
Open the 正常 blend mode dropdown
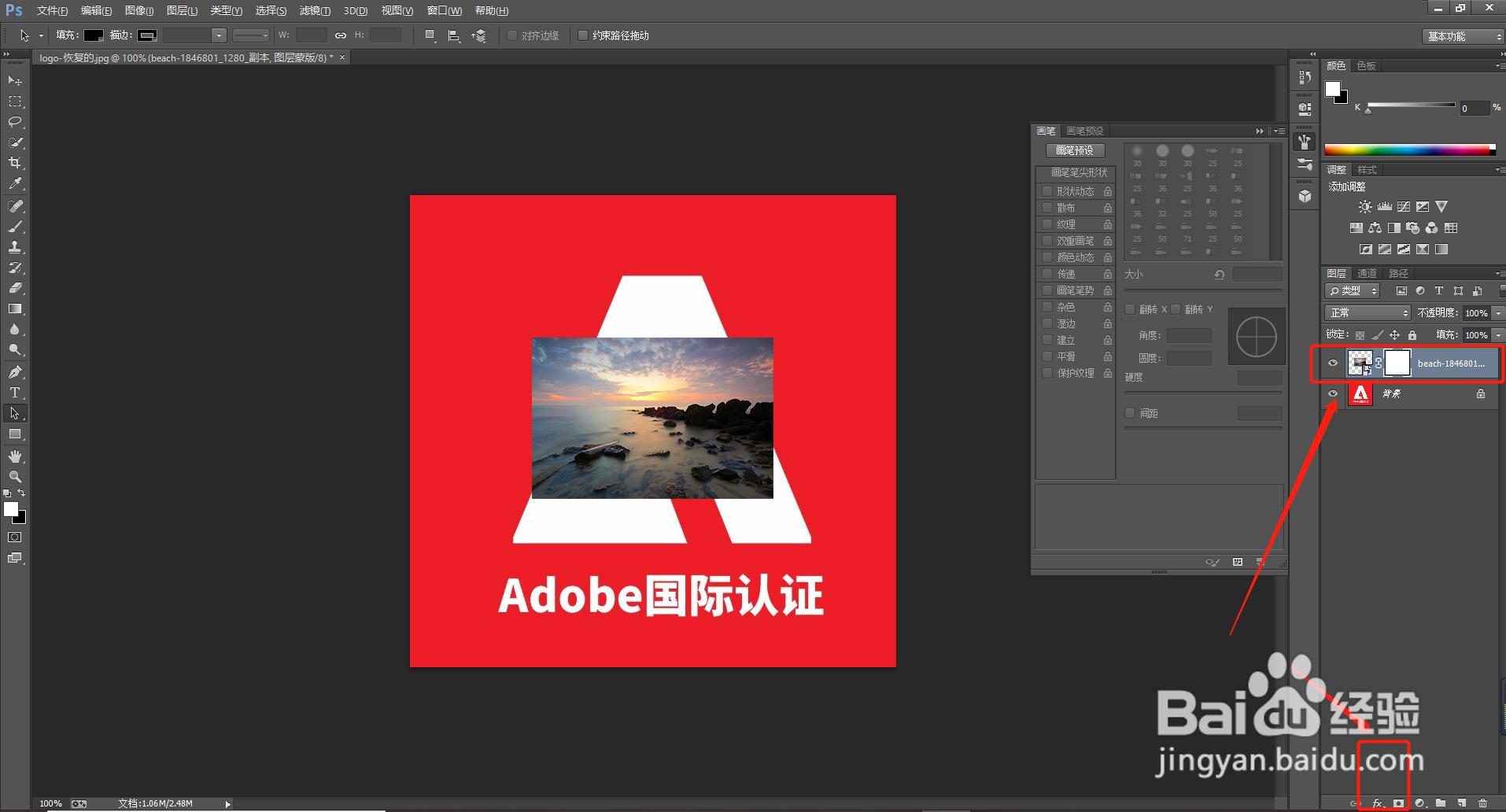pos(1368,312)
